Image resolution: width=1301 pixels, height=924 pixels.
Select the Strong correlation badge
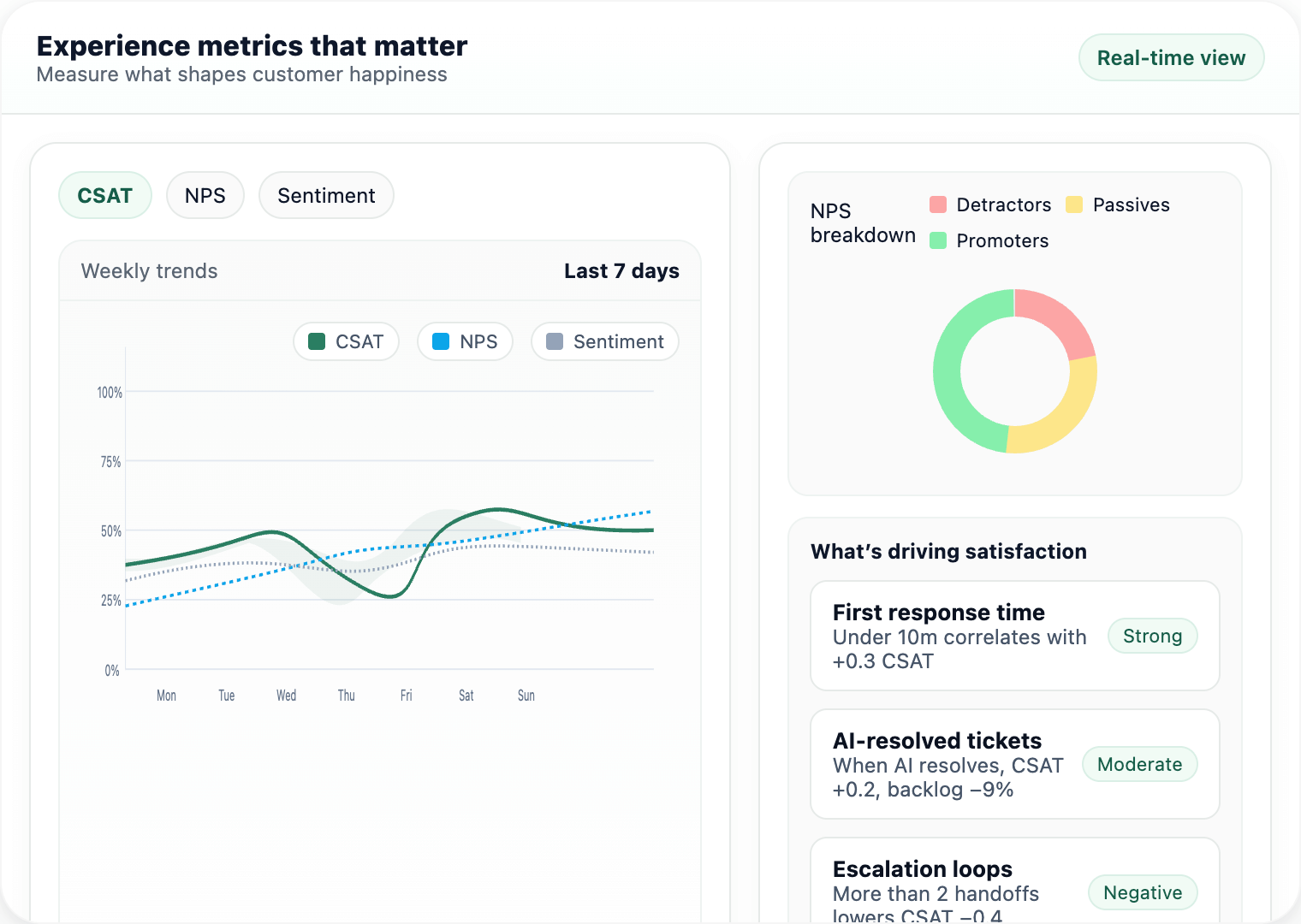tap(1152, 636)
